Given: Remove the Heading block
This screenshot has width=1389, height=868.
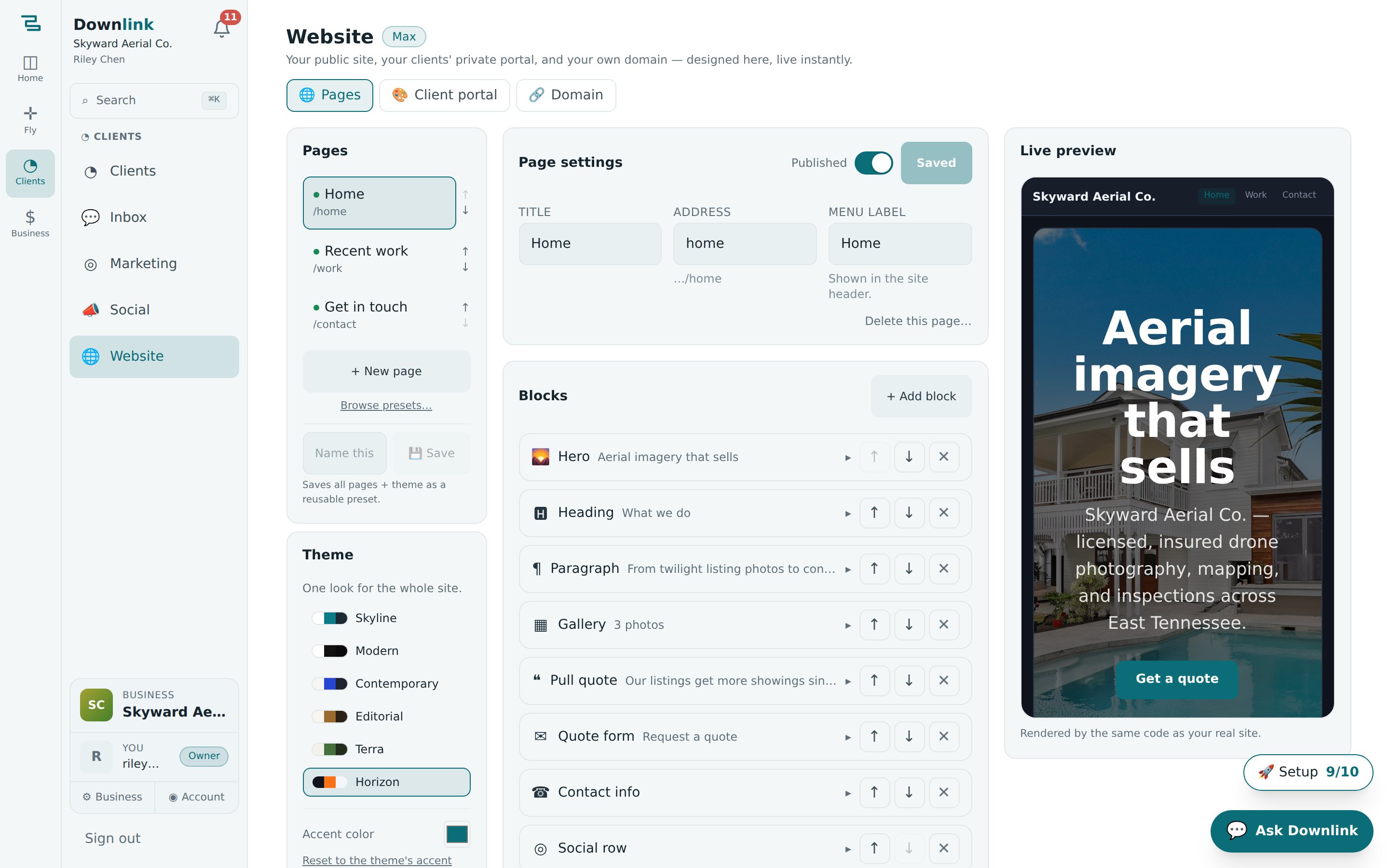Looking at the screenshot, I should [x=943, y=513].
